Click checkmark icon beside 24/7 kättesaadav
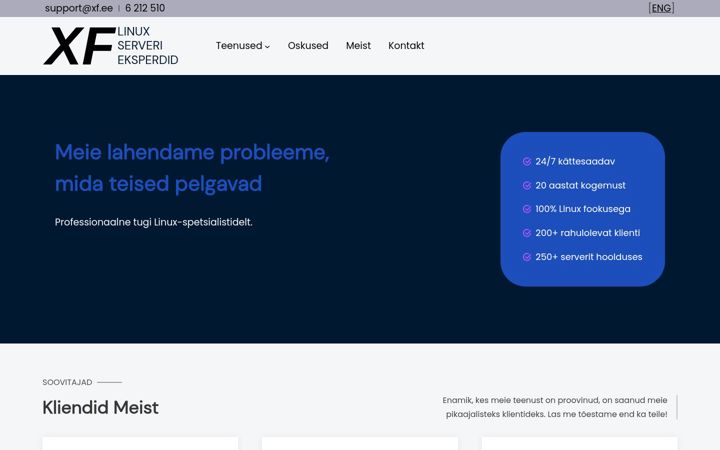 (527, 162)
